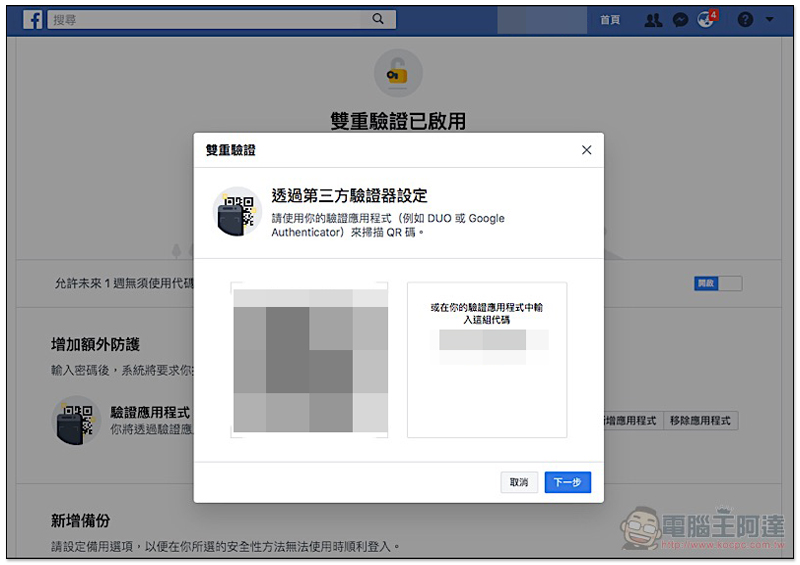This screenshot has height=565, width=800.
Task: Focus the 搜尋 search field
Action: (x=221, y=20)
